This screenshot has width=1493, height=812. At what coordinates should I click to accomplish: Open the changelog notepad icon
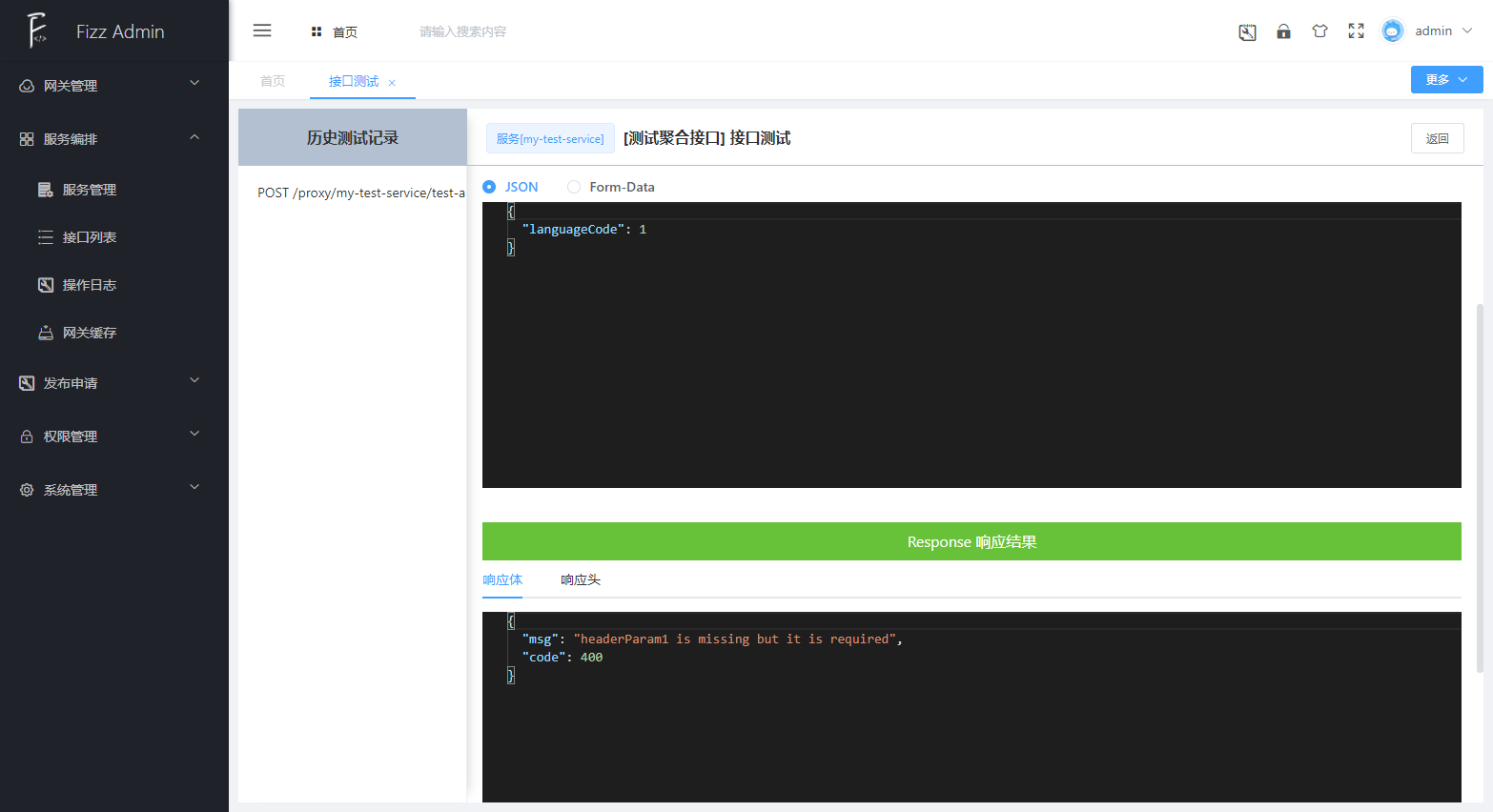pos(1247,30)
